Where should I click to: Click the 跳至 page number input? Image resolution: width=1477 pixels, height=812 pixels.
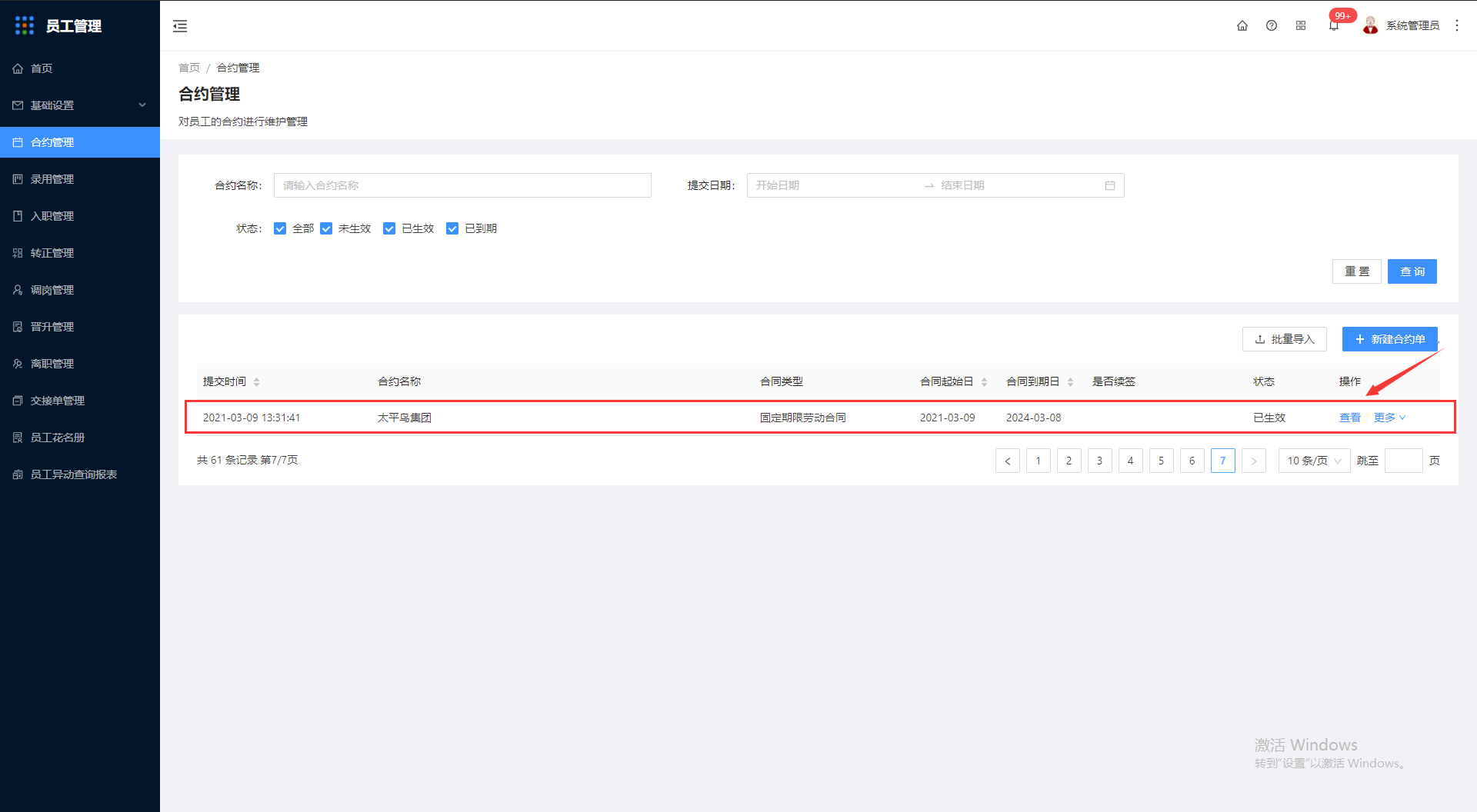tap(1403, 461)
